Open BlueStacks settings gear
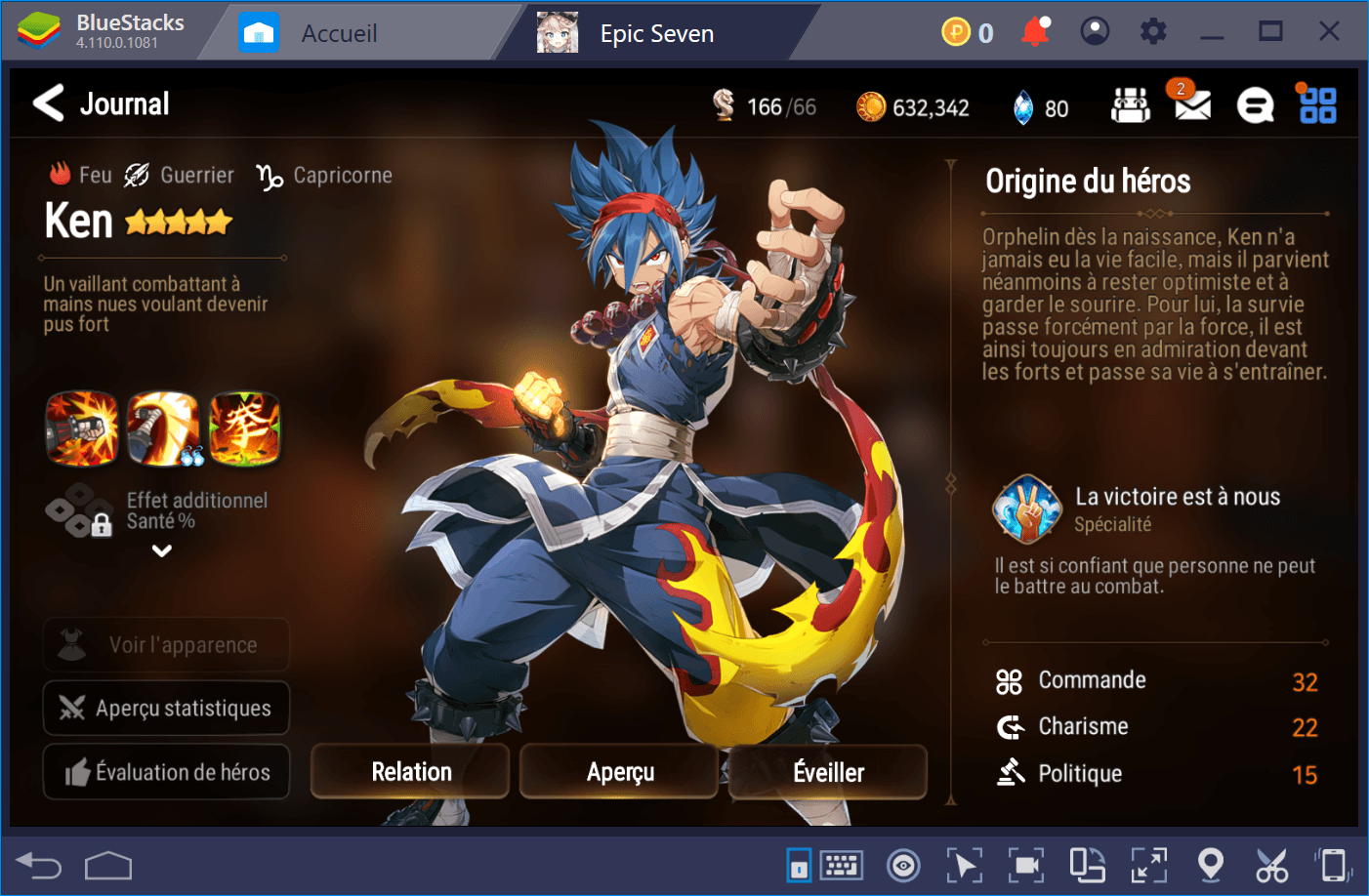 click(x=1153, y=32)
